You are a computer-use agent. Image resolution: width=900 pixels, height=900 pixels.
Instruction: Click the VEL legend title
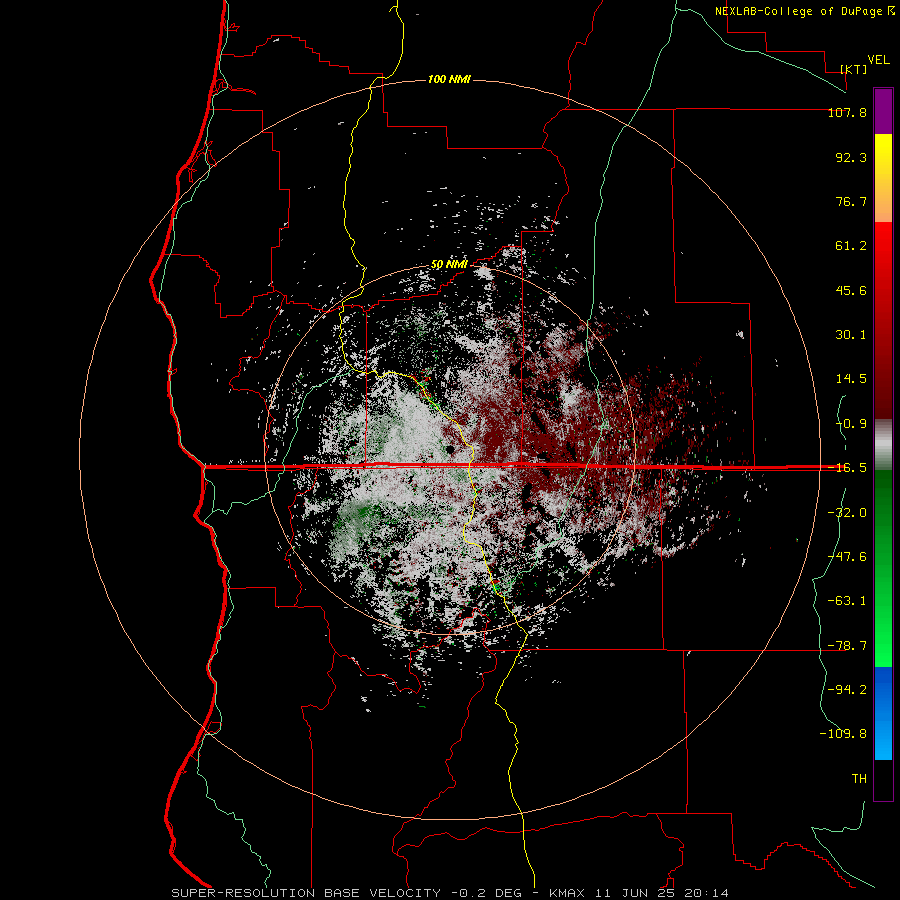coord(878,60)
